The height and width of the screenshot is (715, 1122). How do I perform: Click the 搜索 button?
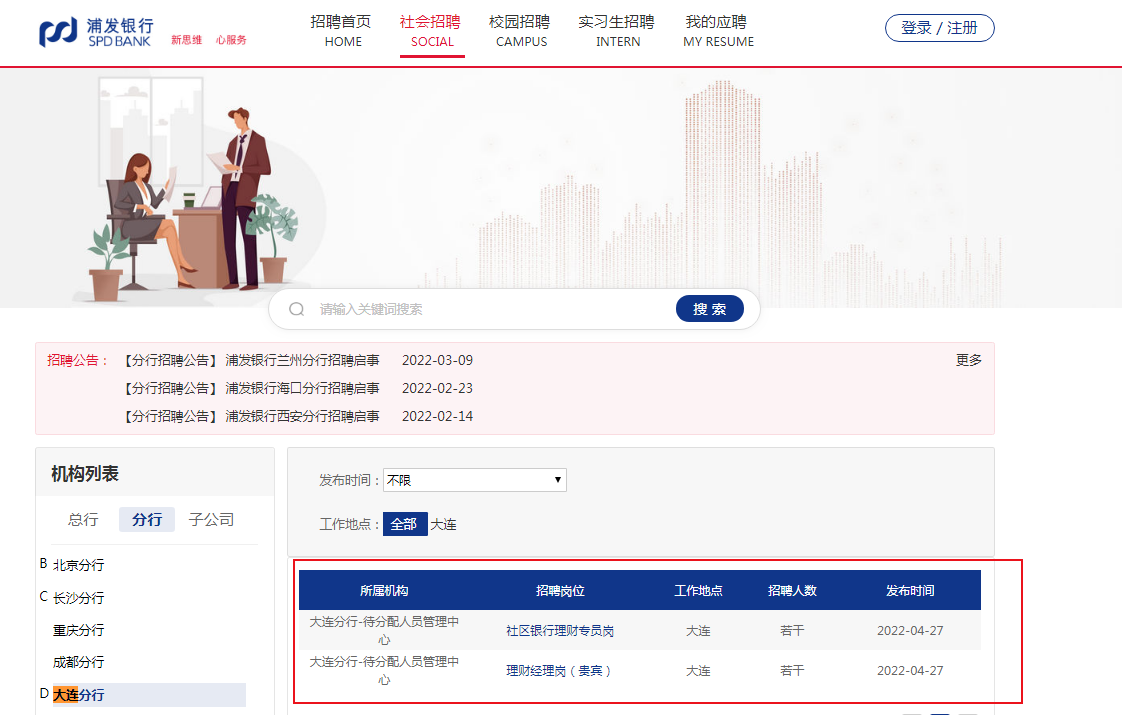point(710,308)
